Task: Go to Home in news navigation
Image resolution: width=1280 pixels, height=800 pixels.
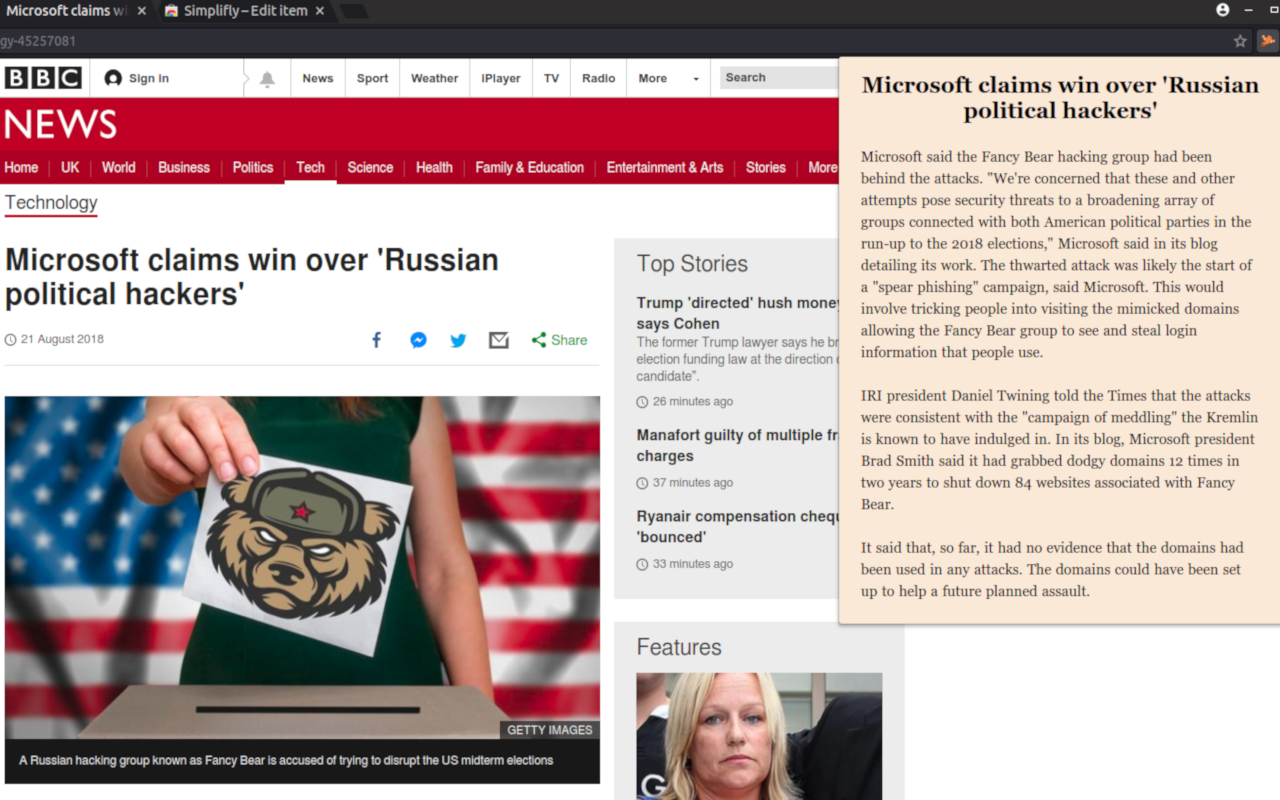Action: [x=21, y=167]
